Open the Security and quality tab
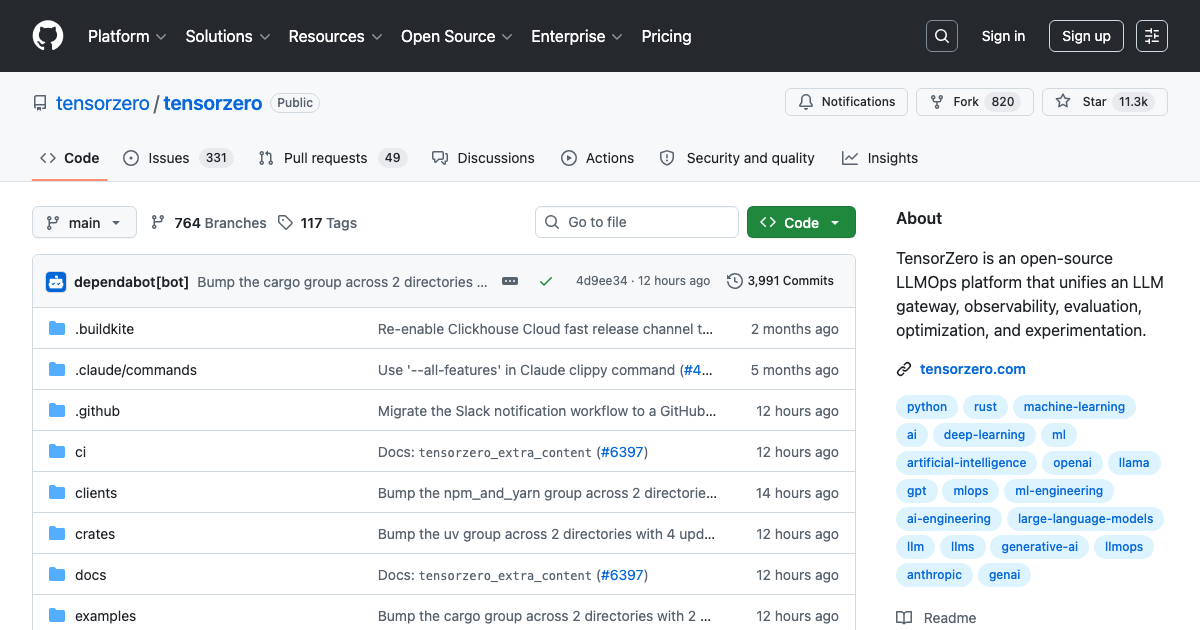This screenshot has width=1200, height=630. tap(737, 158)
